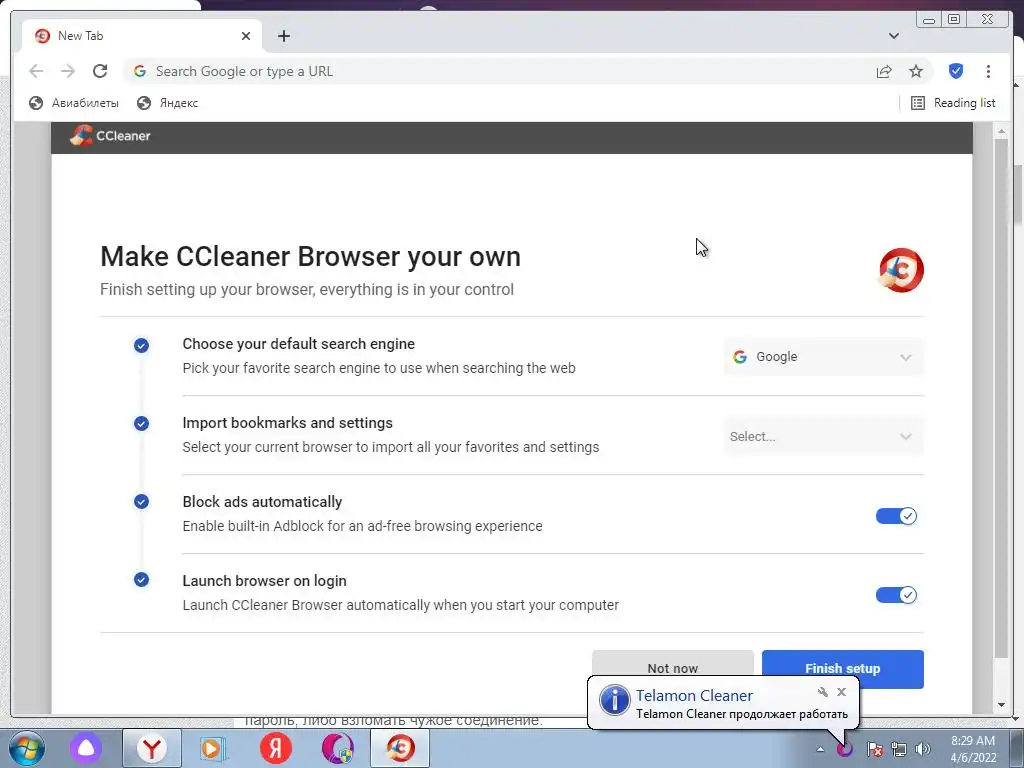Click the Make CCleaner Browser your own heading
The height and width of the screenshot is (768, 1024).
(x=310, y=257)
